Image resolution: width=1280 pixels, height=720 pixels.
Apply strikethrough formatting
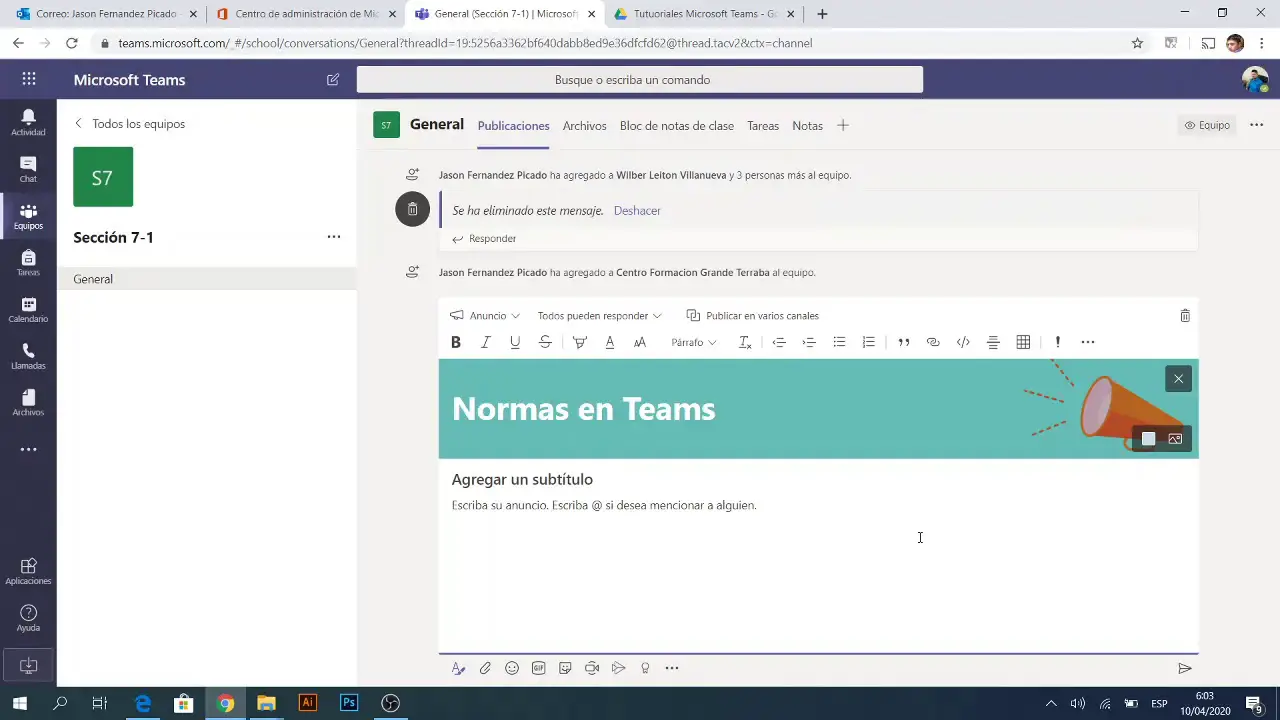(545, 342)
